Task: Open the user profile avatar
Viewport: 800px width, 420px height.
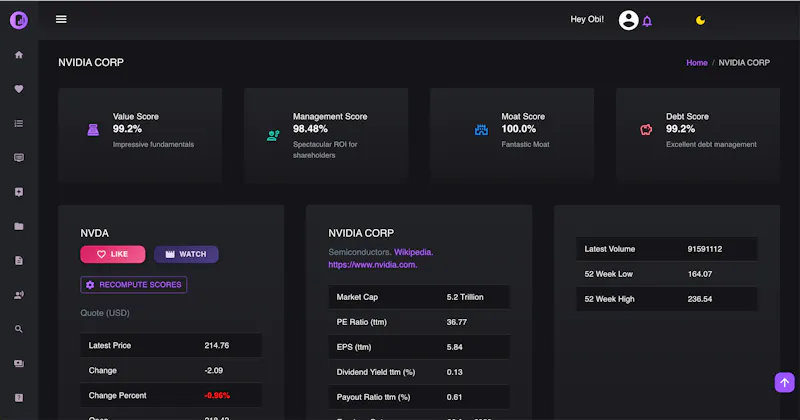Action: coord(629,20)
